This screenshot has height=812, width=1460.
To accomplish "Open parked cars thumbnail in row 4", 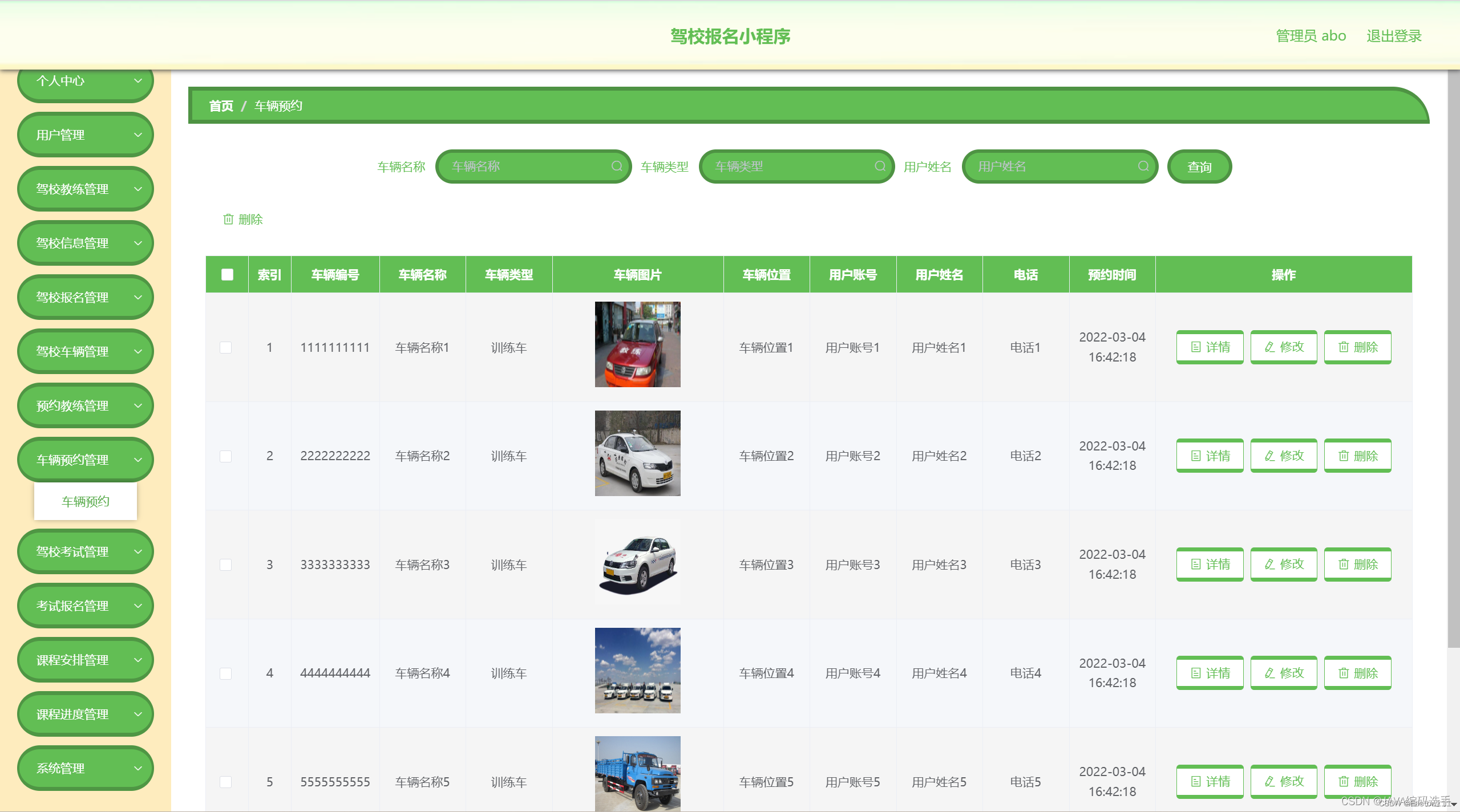I will click(x=638, y=671).
